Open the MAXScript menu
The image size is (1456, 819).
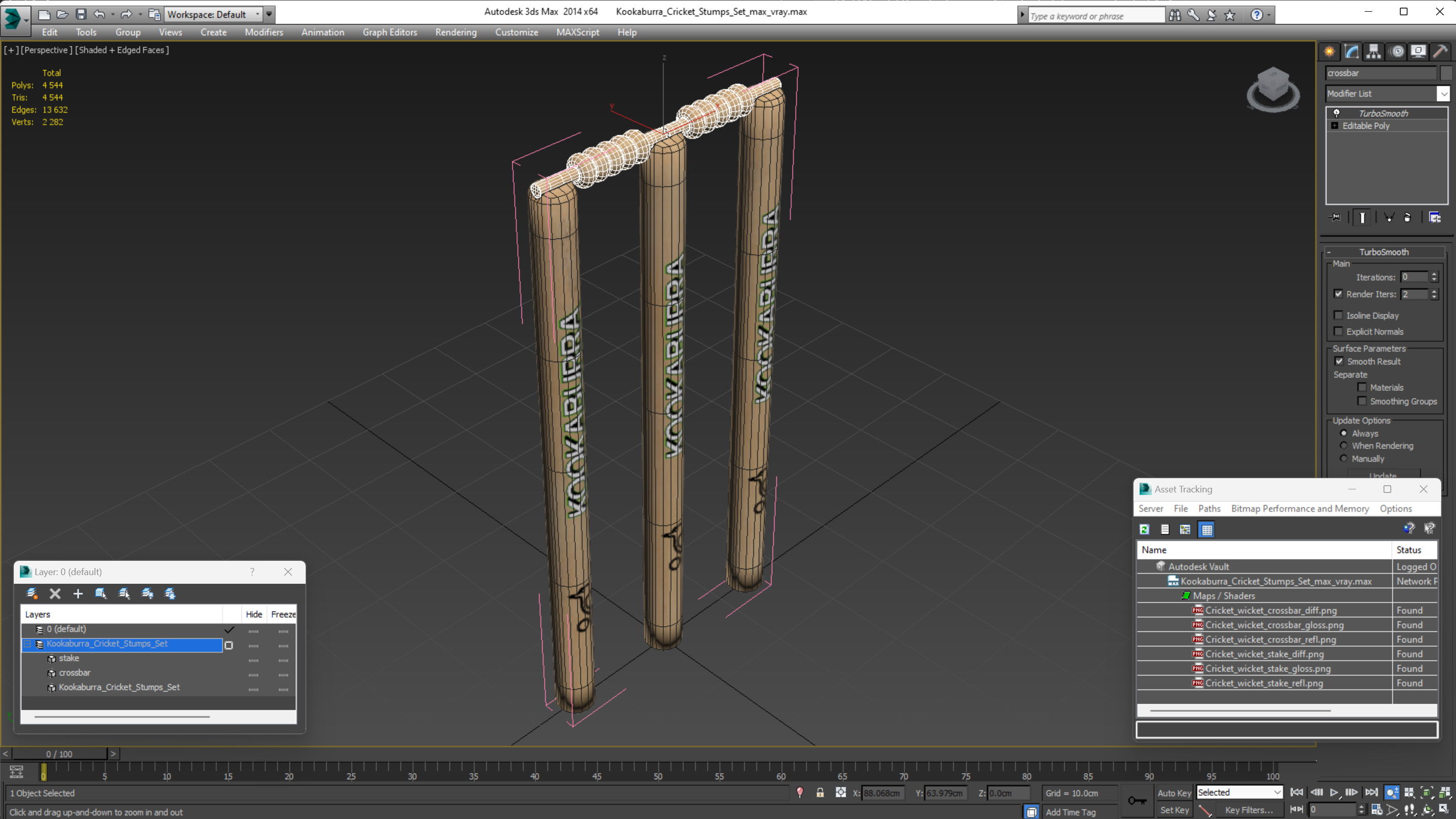point(577,32)
